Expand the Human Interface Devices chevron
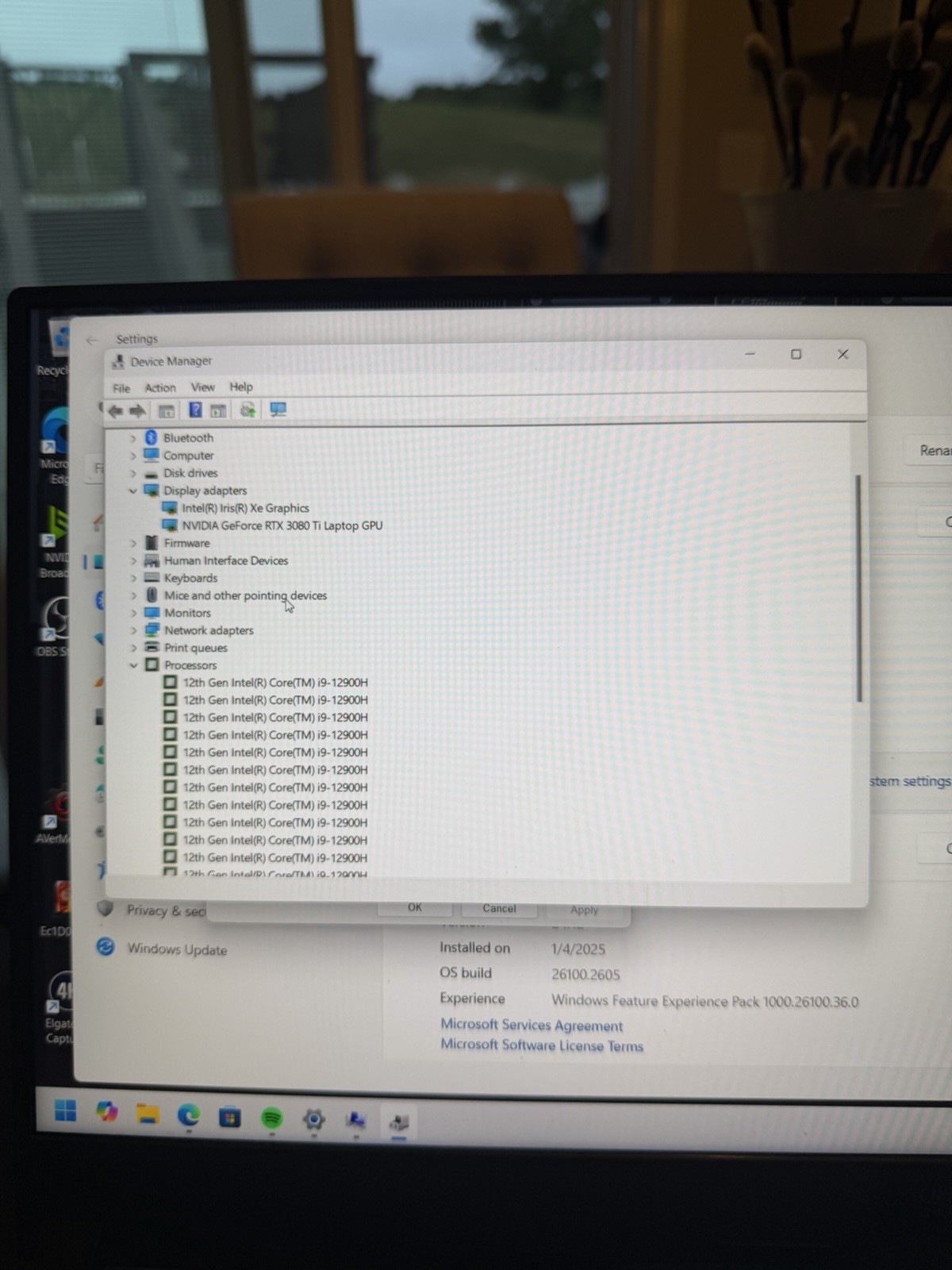Screen dimensions: 952x1270 click(x=133, y=560)
